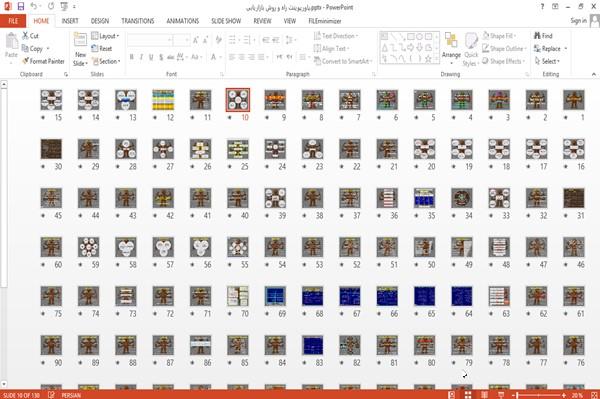
Task: Open the Font name combo box
Action: 150,40
